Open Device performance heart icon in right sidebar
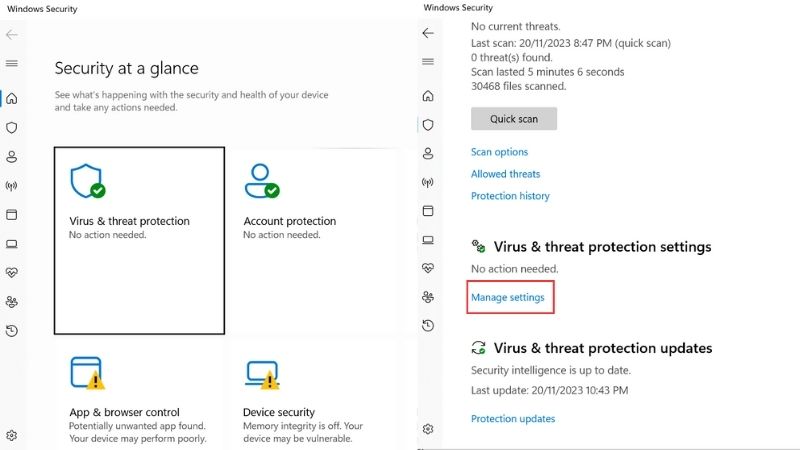 click(x=428, y=268)
